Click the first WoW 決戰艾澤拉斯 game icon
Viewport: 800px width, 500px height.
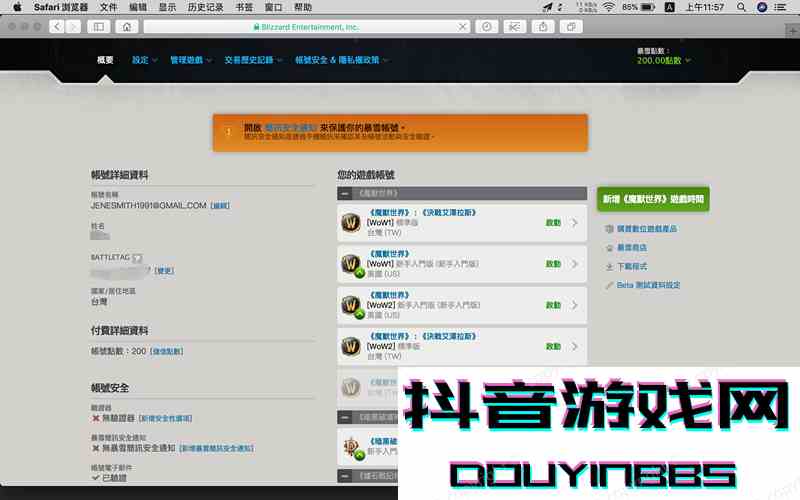coord(351,222)
